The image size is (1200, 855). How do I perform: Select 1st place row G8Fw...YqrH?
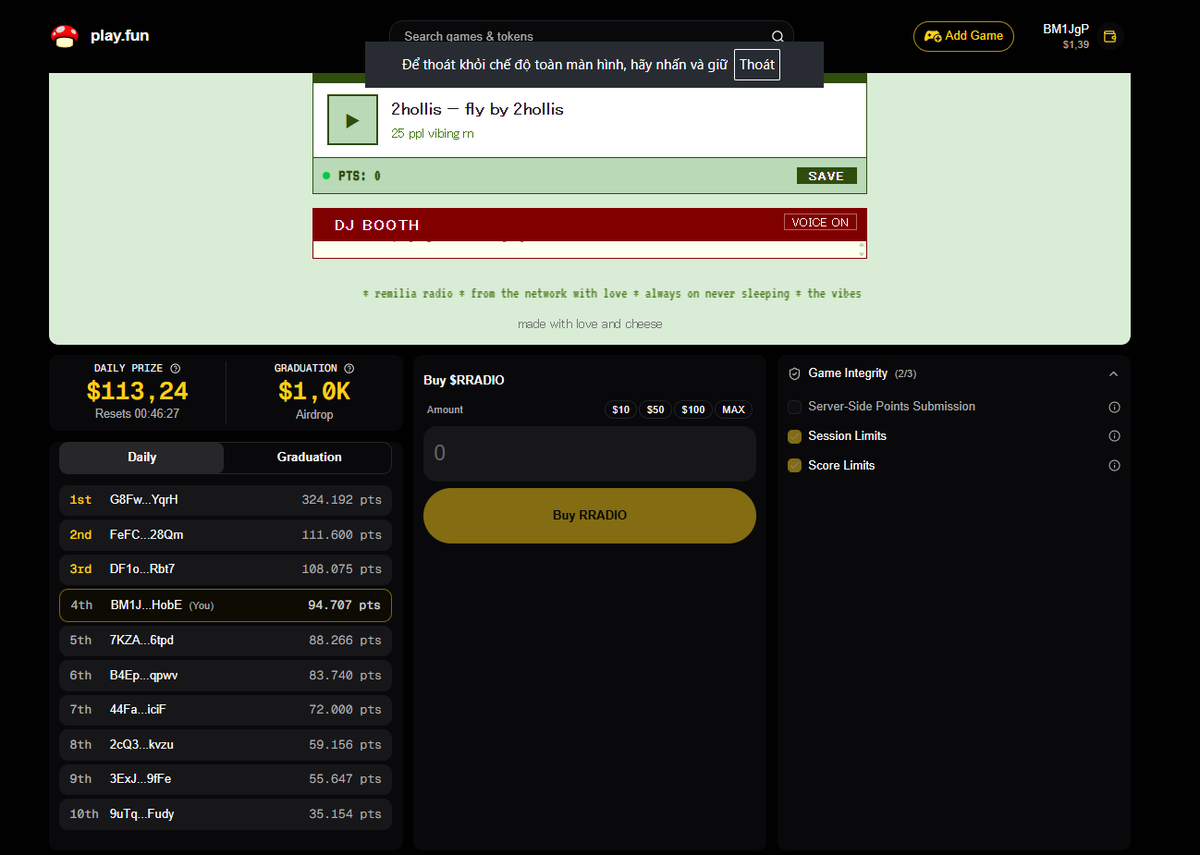[x=225, y=500]
